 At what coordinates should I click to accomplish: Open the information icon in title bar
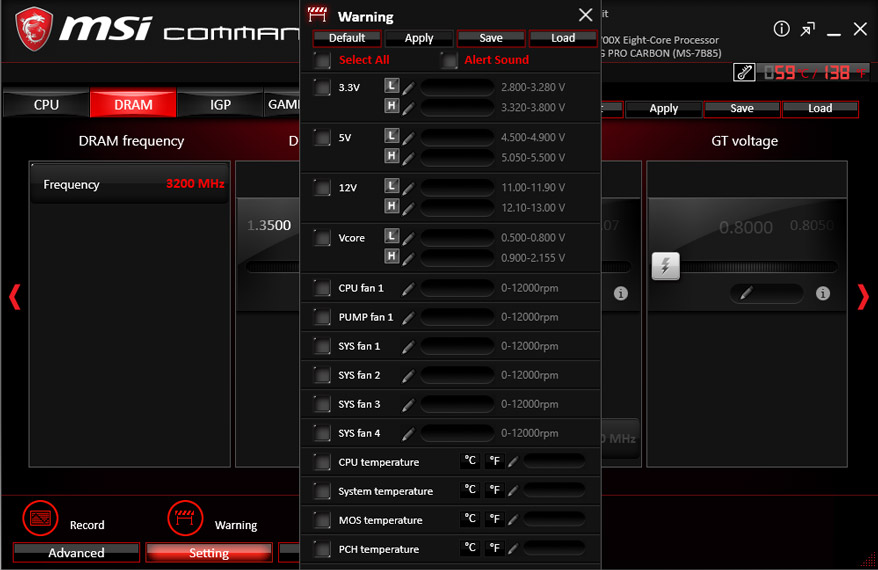[x=781, y=29]
